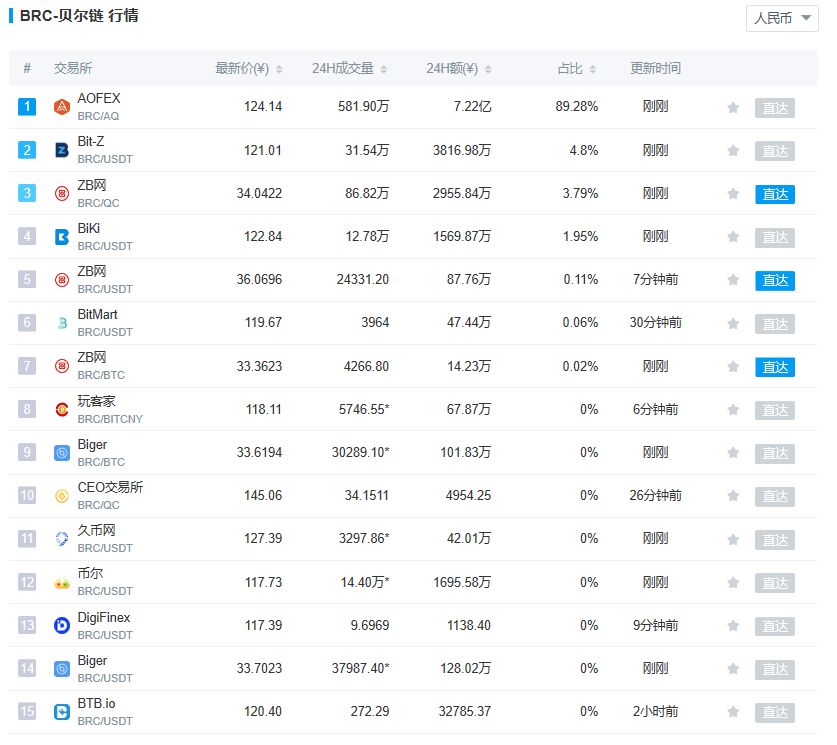Image resolution: width=837 pixels, height=745 pixels.
Task: Open the 人民币 currency dropdown
Action: pyautogui.click(x=782, y=19)
